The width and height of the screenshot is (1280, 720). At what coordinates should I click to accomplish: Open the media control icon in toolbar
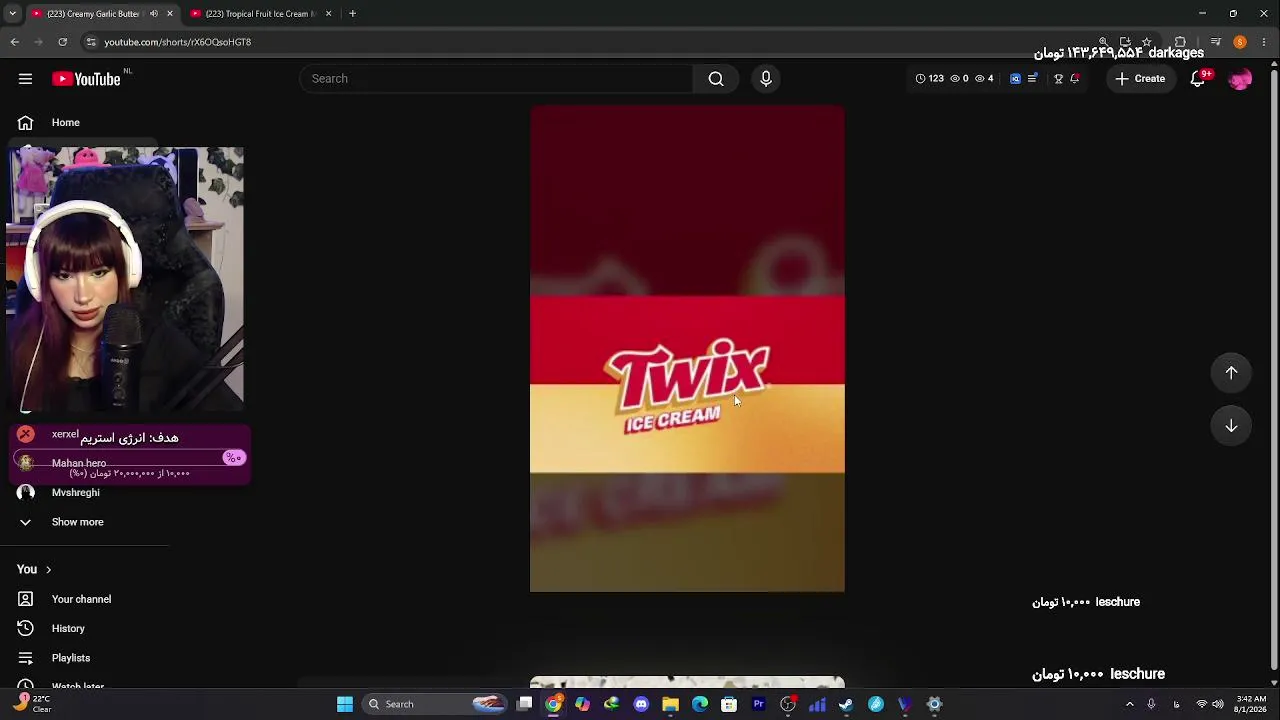pyautogui.click(x=1216, y=42)
